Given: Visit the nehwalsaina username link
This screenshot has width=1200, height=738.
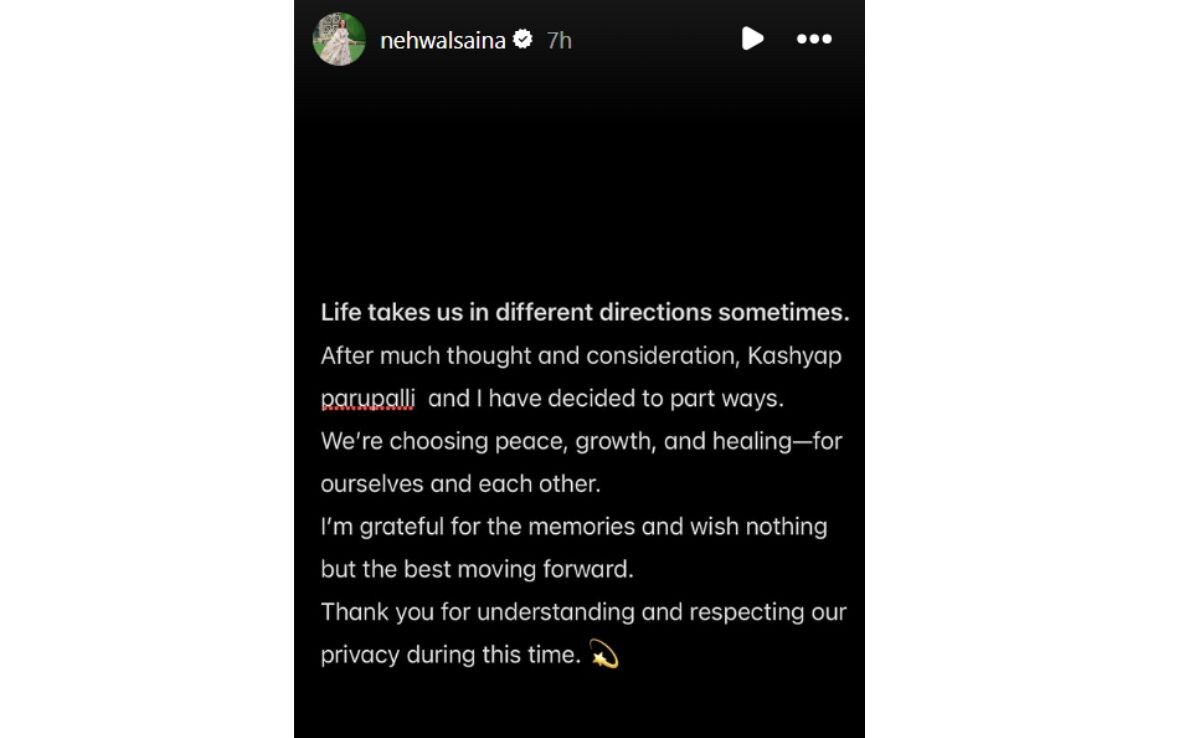Looking at the screenshot, I should pyautogui.click(x=442, y=41).
